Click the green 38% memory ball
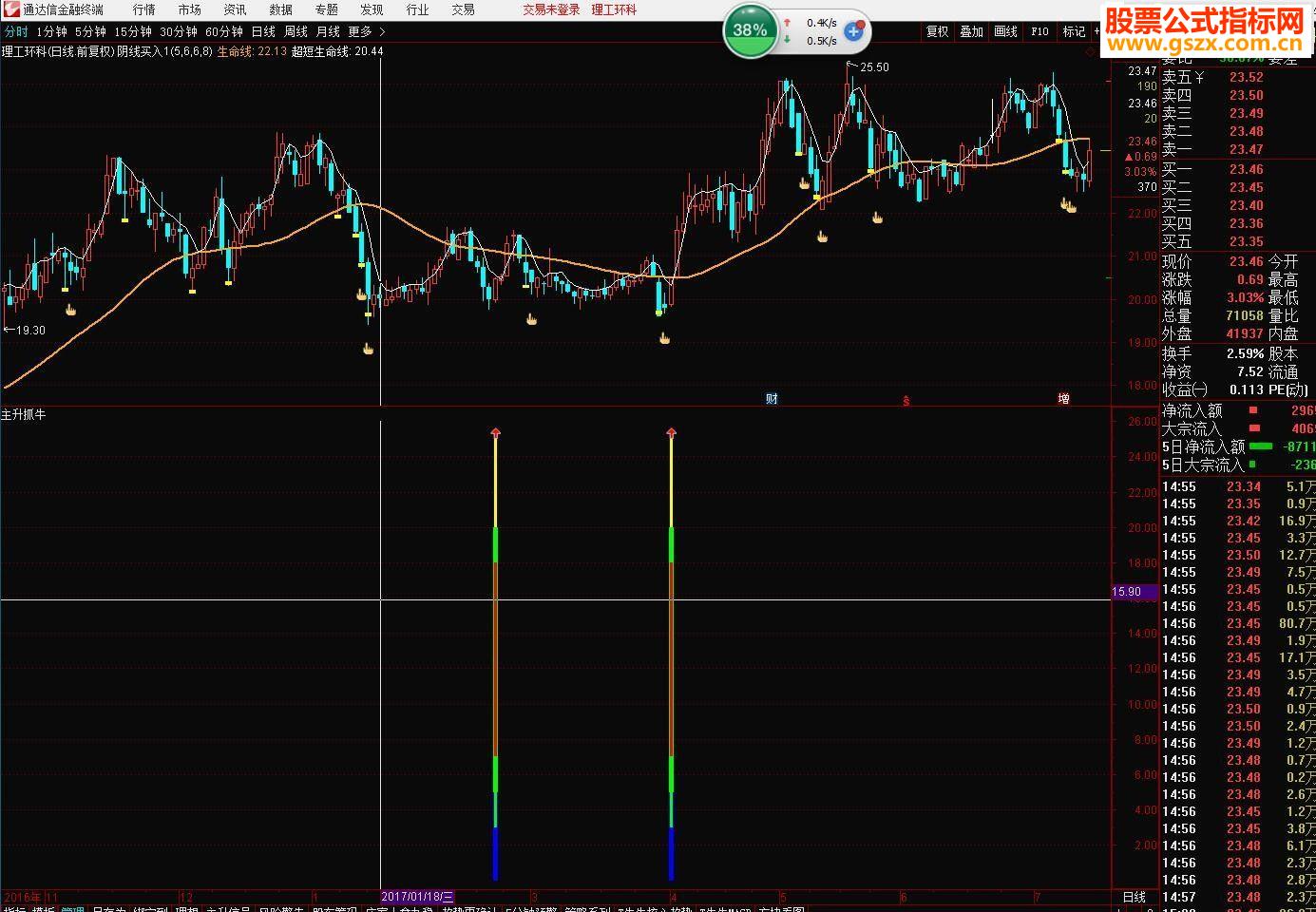The height and width of the screenshot is (912, 1316). [x=750, y=30]
